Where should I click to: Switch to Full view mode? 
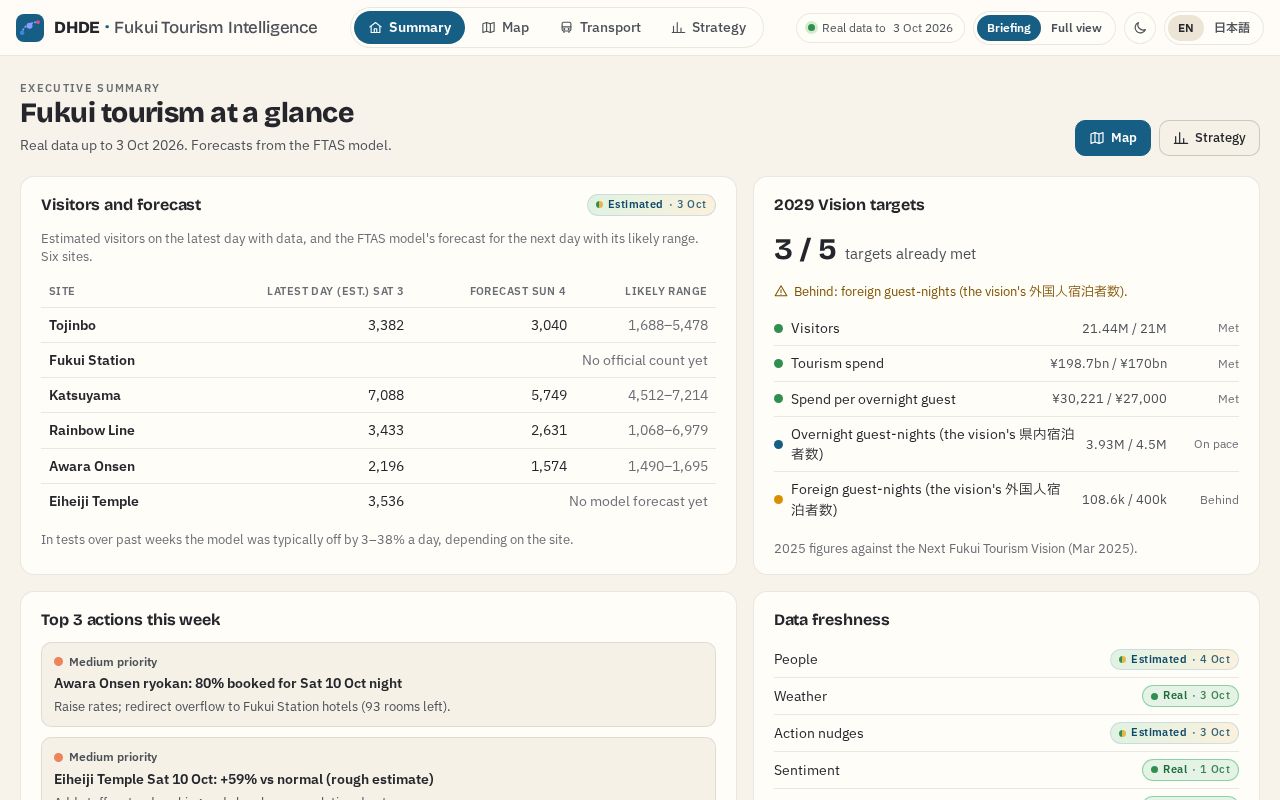click(1076, 28)
